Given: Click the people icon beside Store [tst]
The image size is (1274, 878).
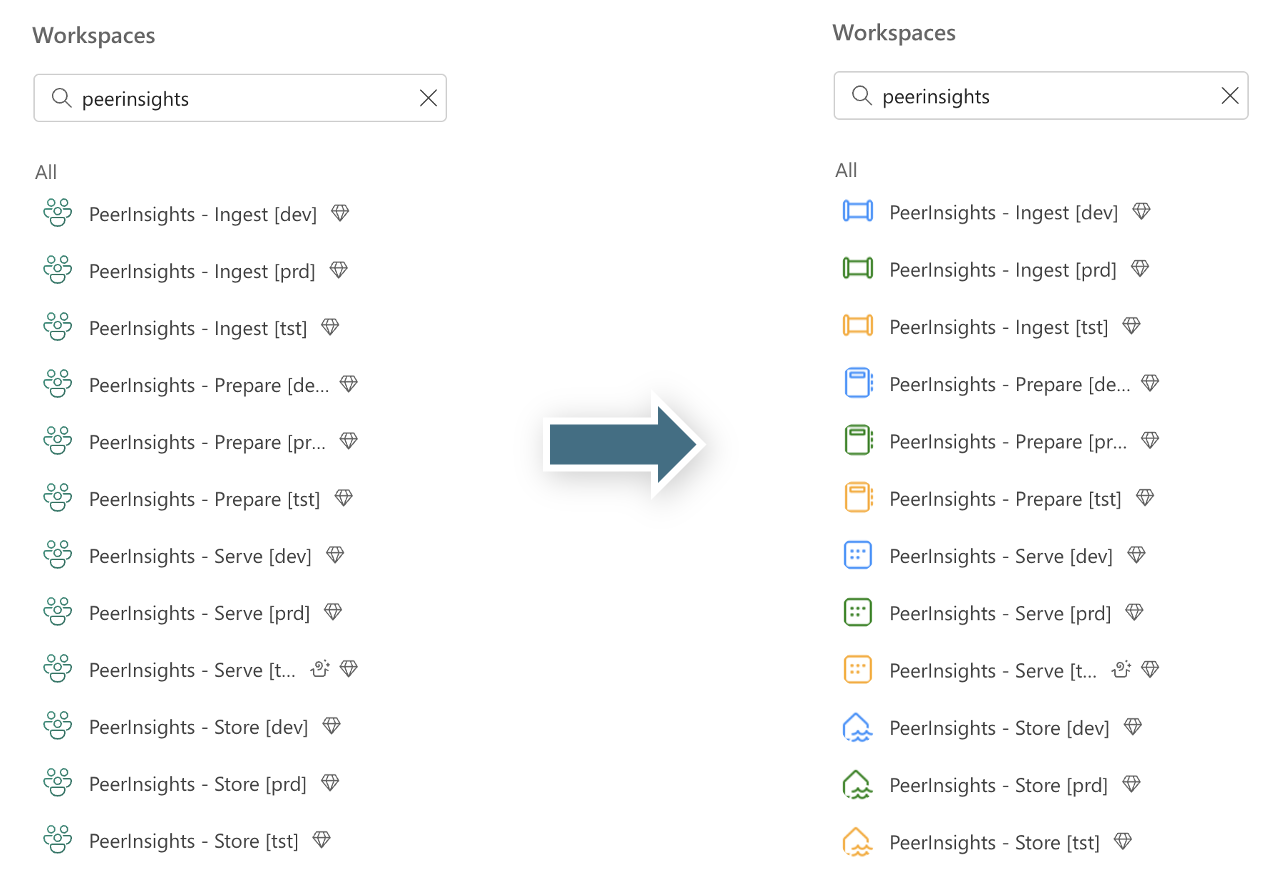Looking at the screenshot, I should coord(58,840).
